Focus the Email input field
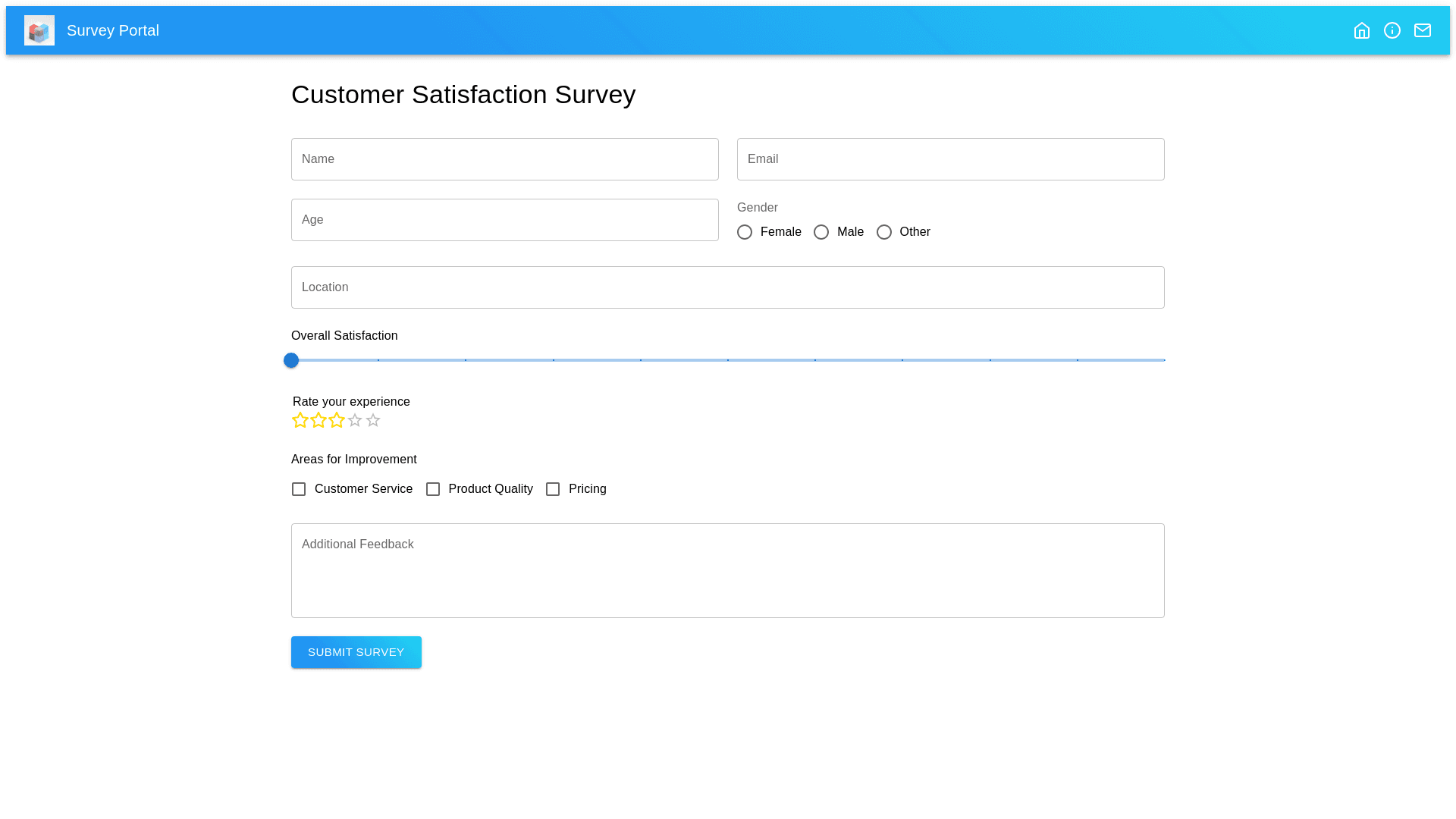1456x819 pixels. coord(950,159)
